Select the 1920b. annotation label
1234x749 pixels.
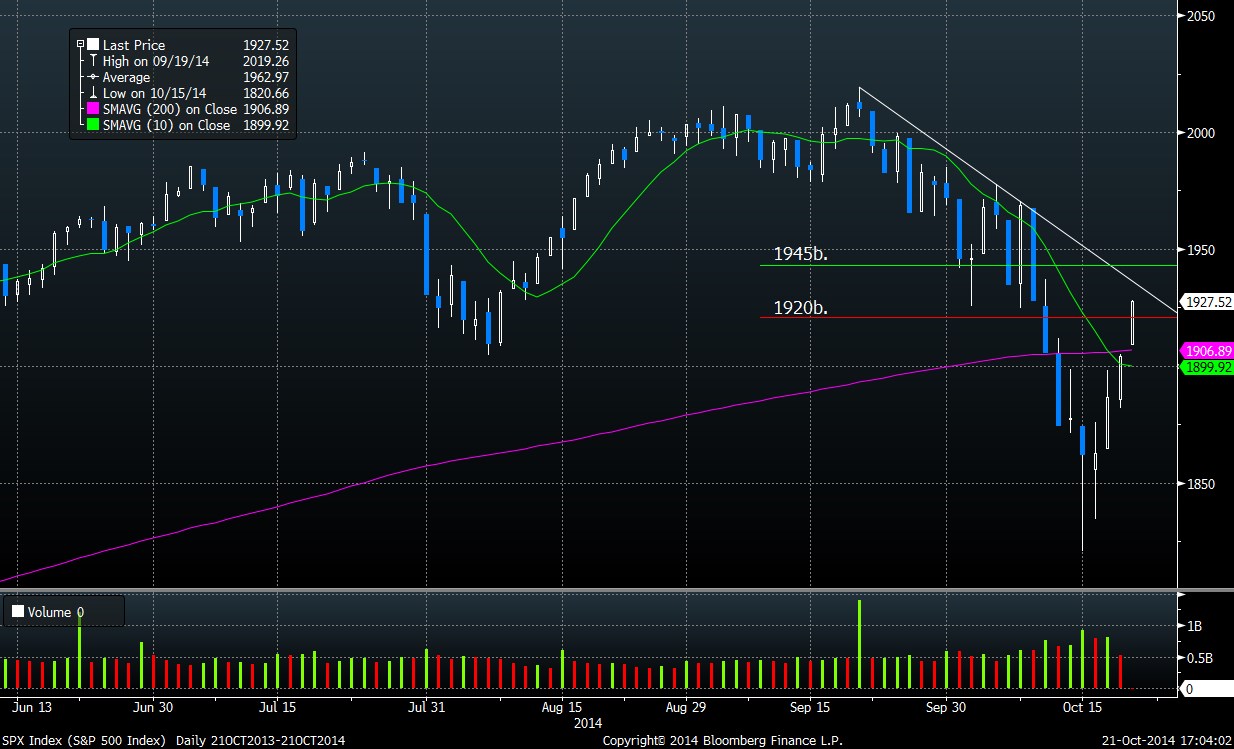click(x=802, y=306)
